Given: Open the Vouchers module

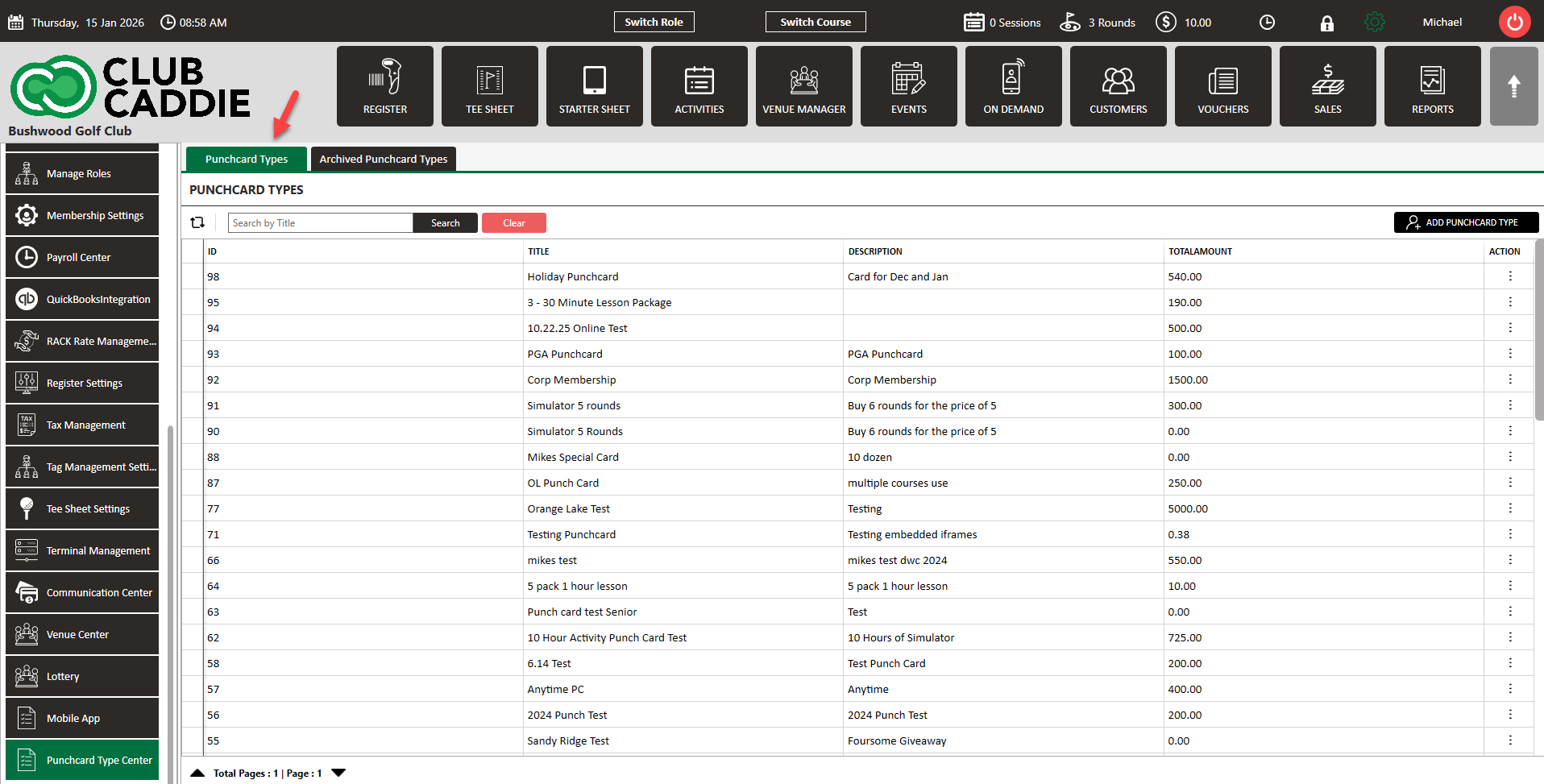Looking at the screenshot, I should pyautogui.click(x=1222, y=86).
